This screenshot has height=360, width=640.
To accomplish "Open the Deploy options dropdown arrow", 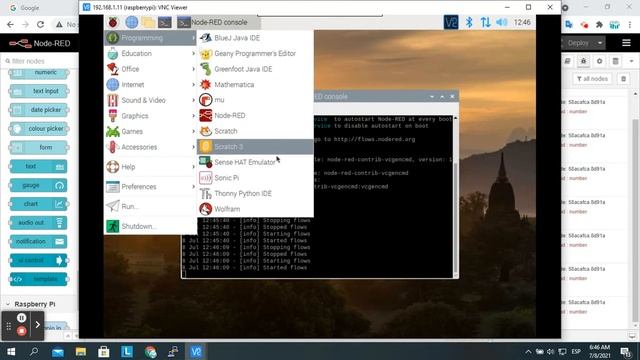I will [x=600, y=43].
